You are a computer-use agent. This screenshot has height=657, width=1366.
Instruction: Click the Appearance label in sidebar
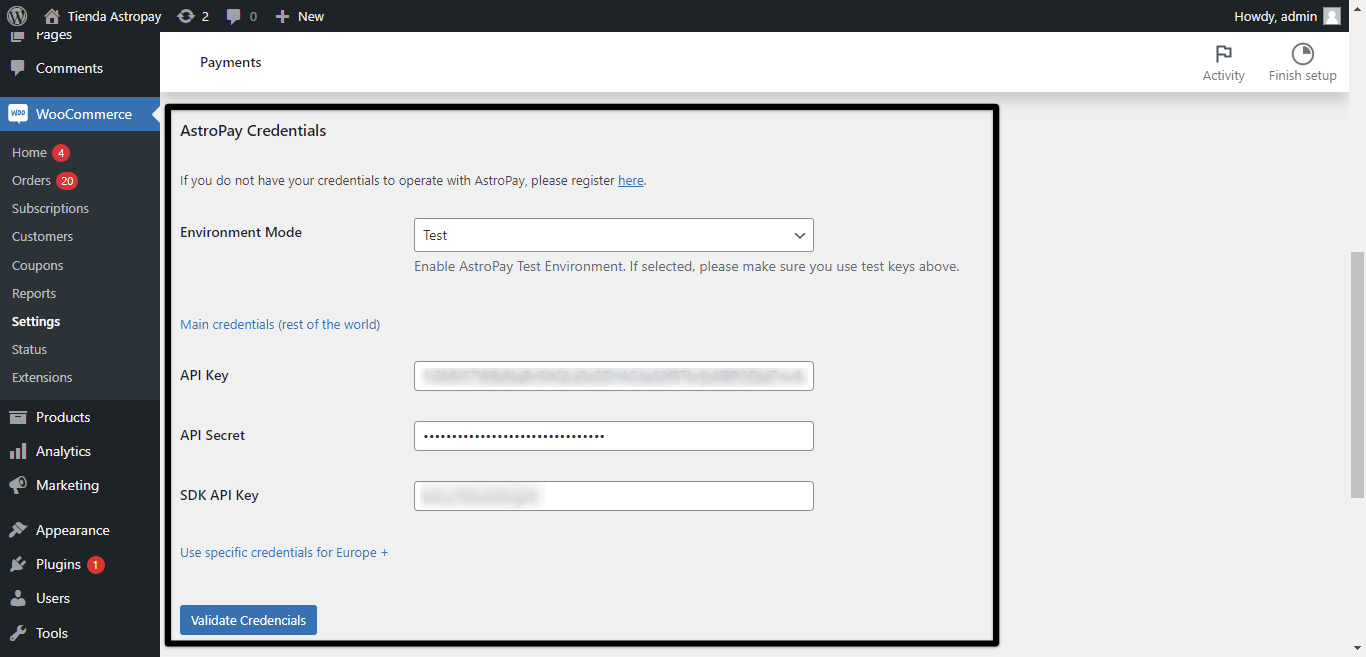[x=73, y=530]
